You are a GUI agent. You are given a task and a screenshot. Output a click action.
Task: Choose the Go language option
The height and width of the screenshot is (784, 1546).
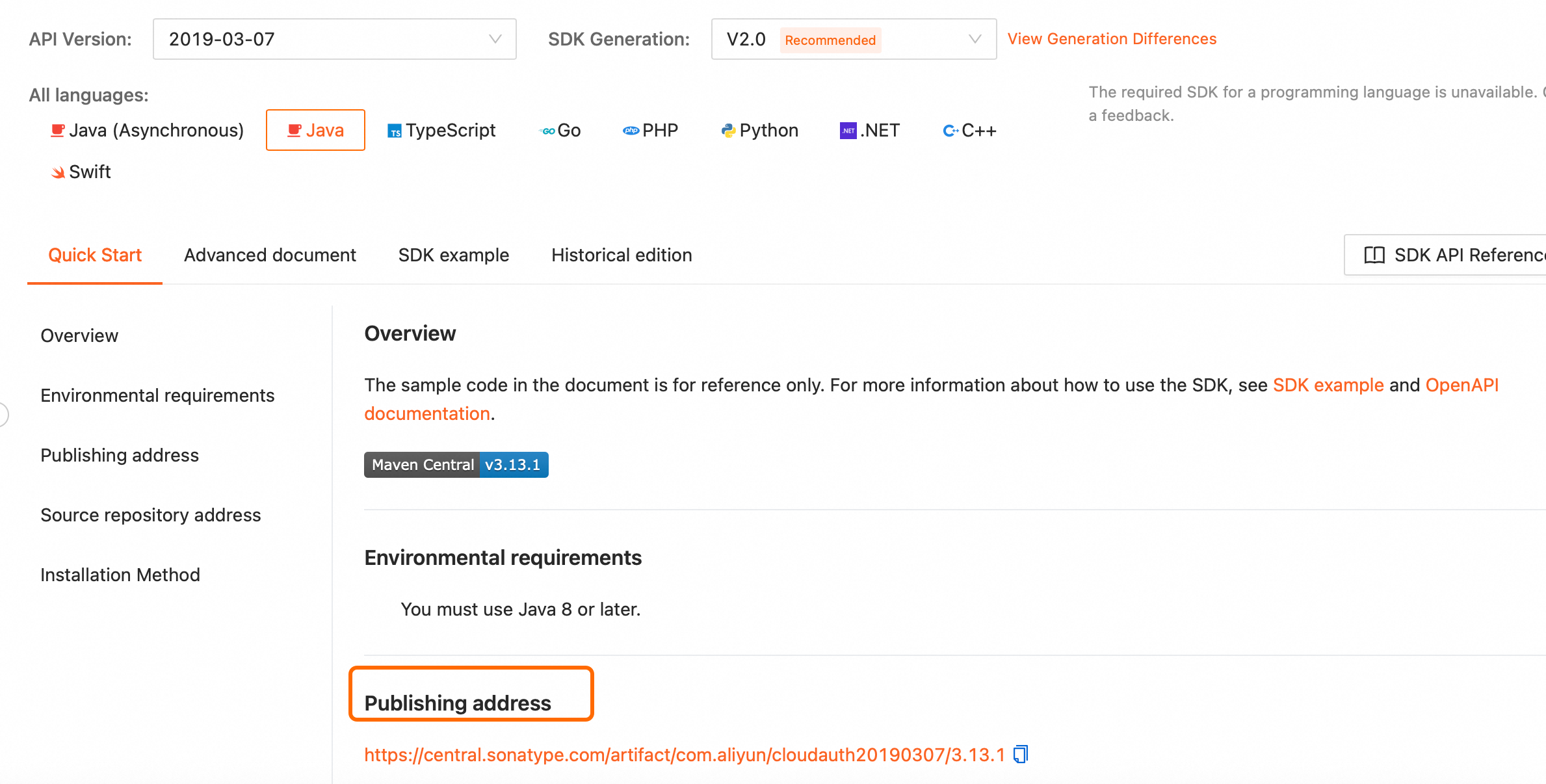coord(560,130)
